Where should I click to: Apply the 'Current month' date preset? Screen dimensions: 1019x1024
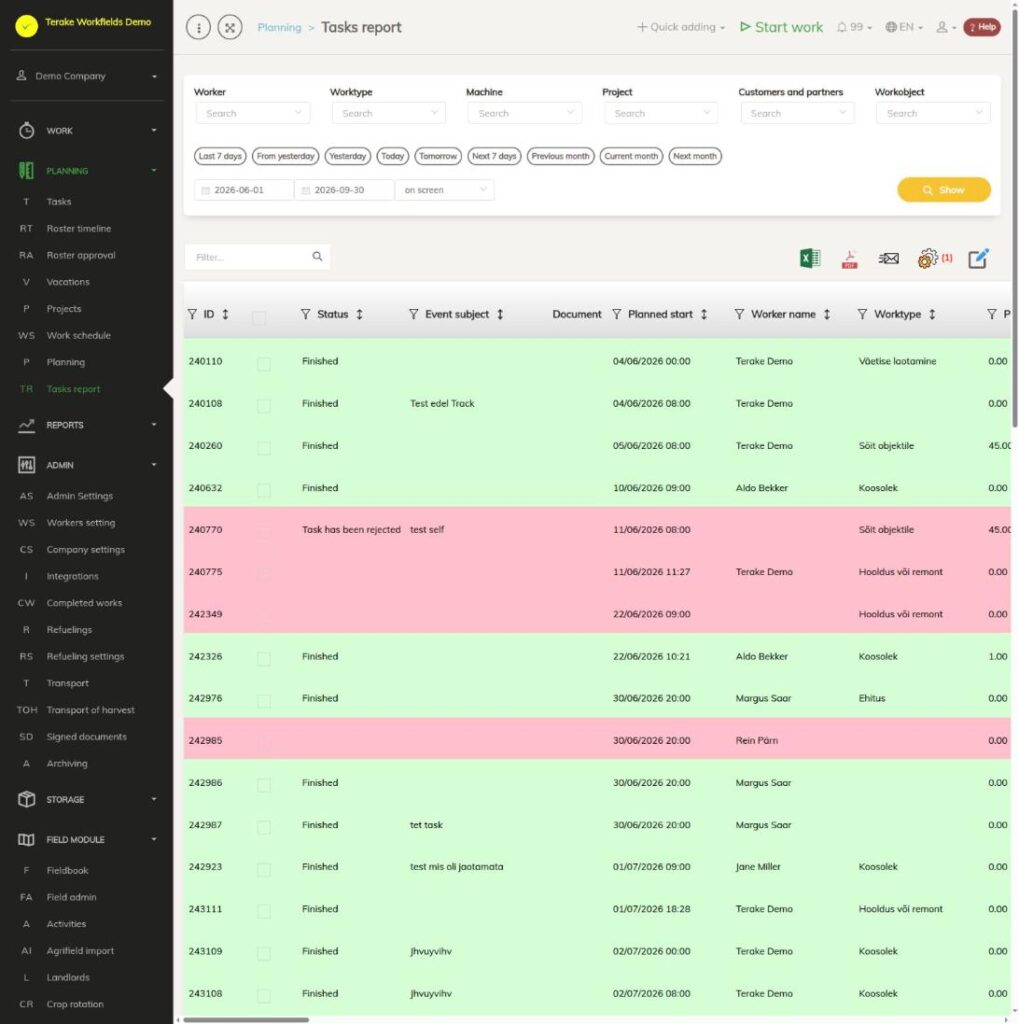(631, 156)
